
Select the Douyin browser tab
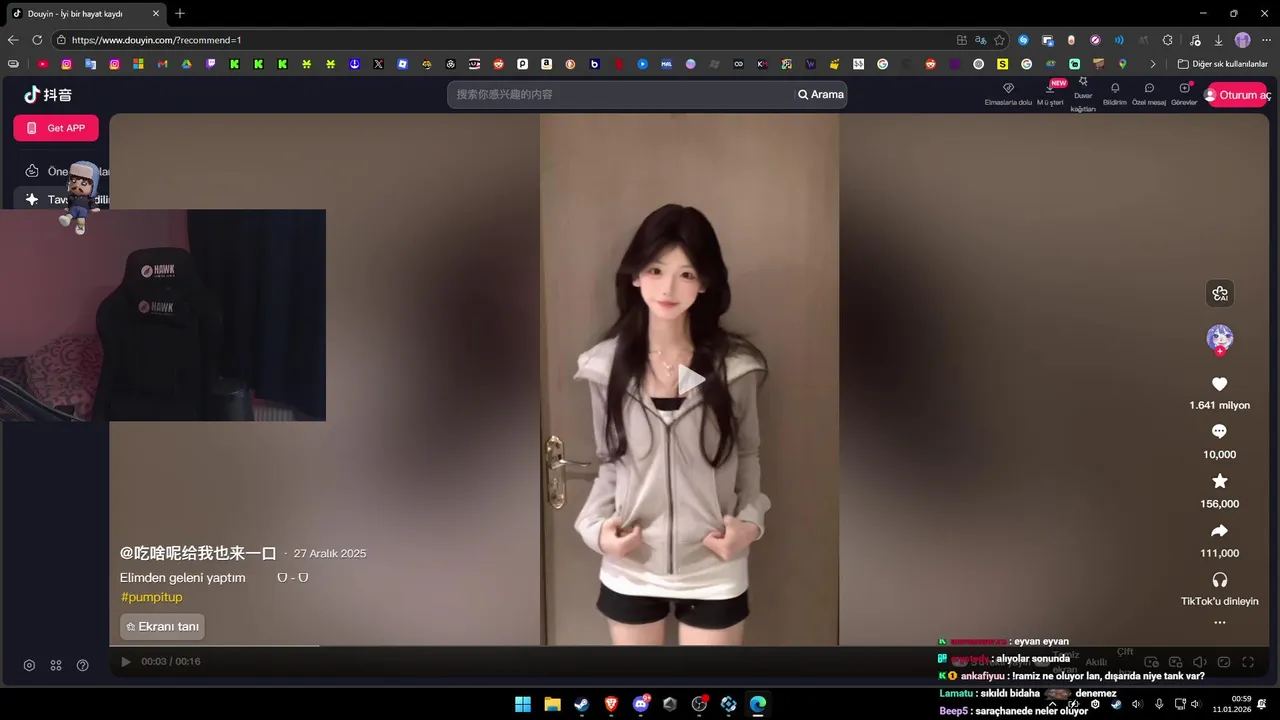[85, 14]
